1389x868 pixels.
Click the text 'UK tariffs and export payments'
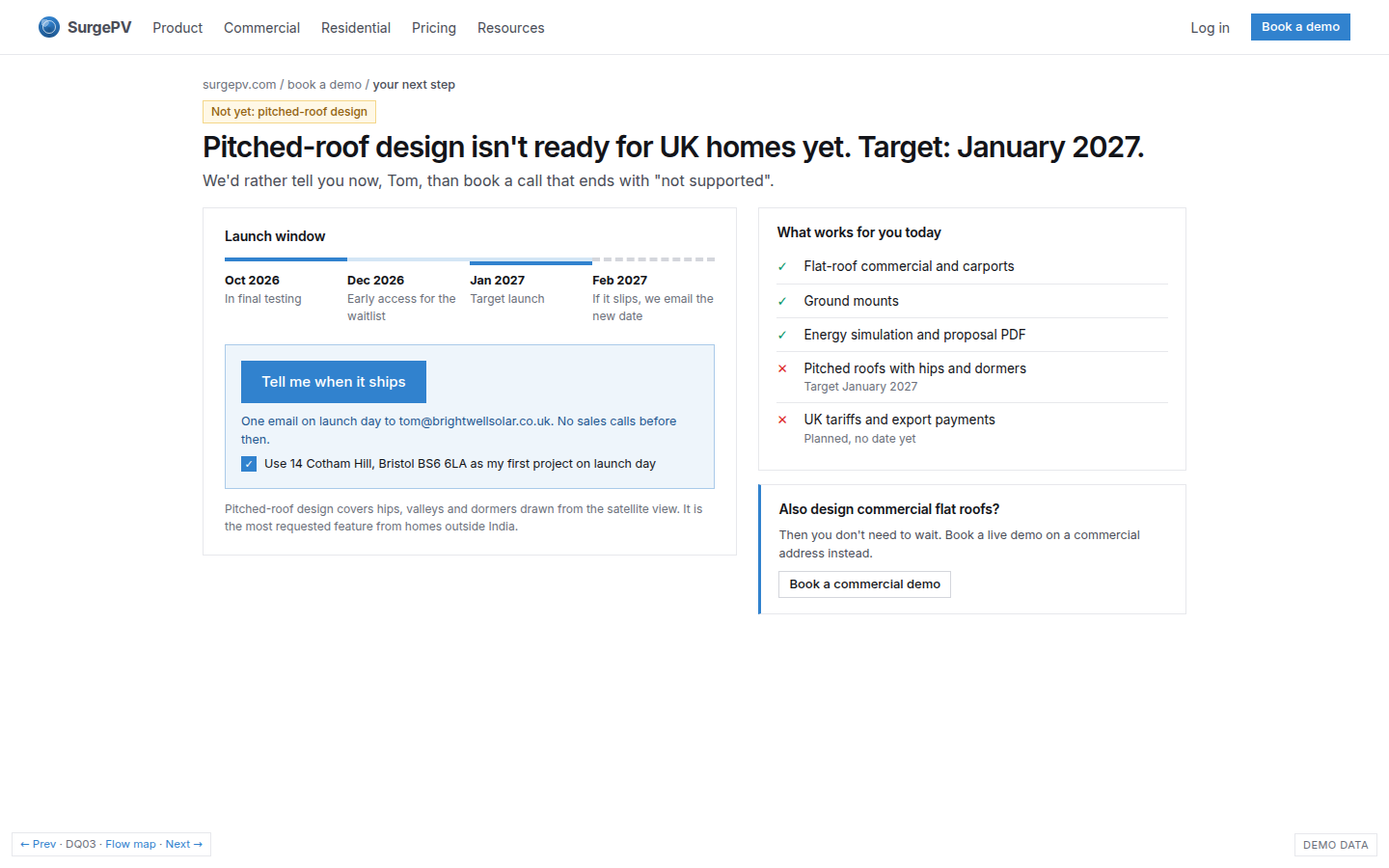click(899, 420)
